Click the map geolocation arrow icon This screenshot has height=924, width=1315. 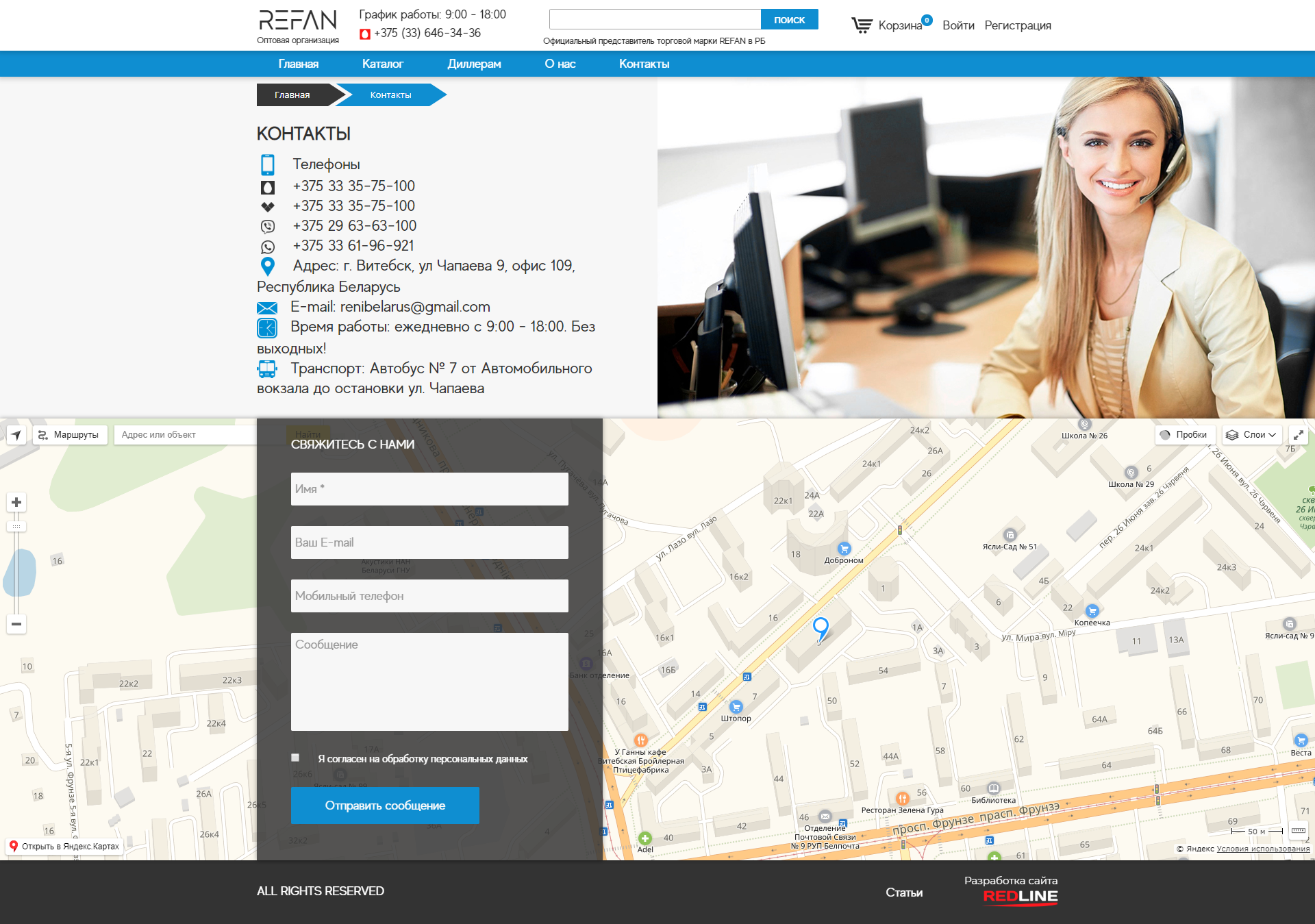click(x=16, y=435)
